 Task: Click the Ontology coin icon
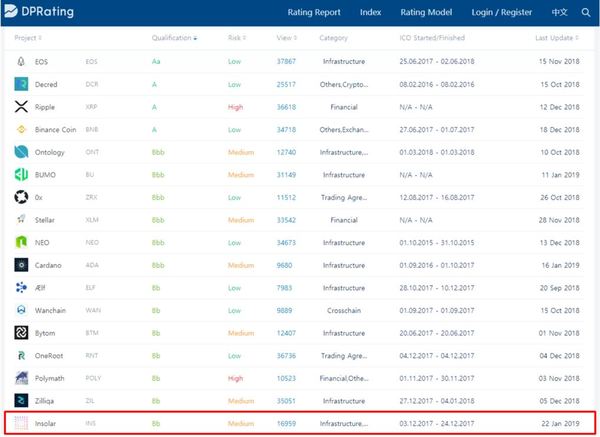tap(21, 152)
